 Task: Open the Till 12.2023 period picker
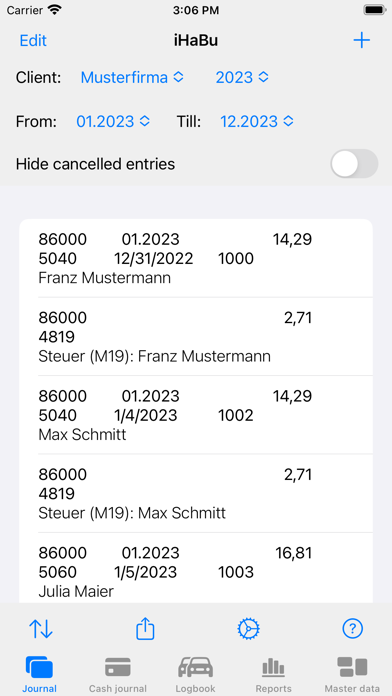(x=257, y=121)
